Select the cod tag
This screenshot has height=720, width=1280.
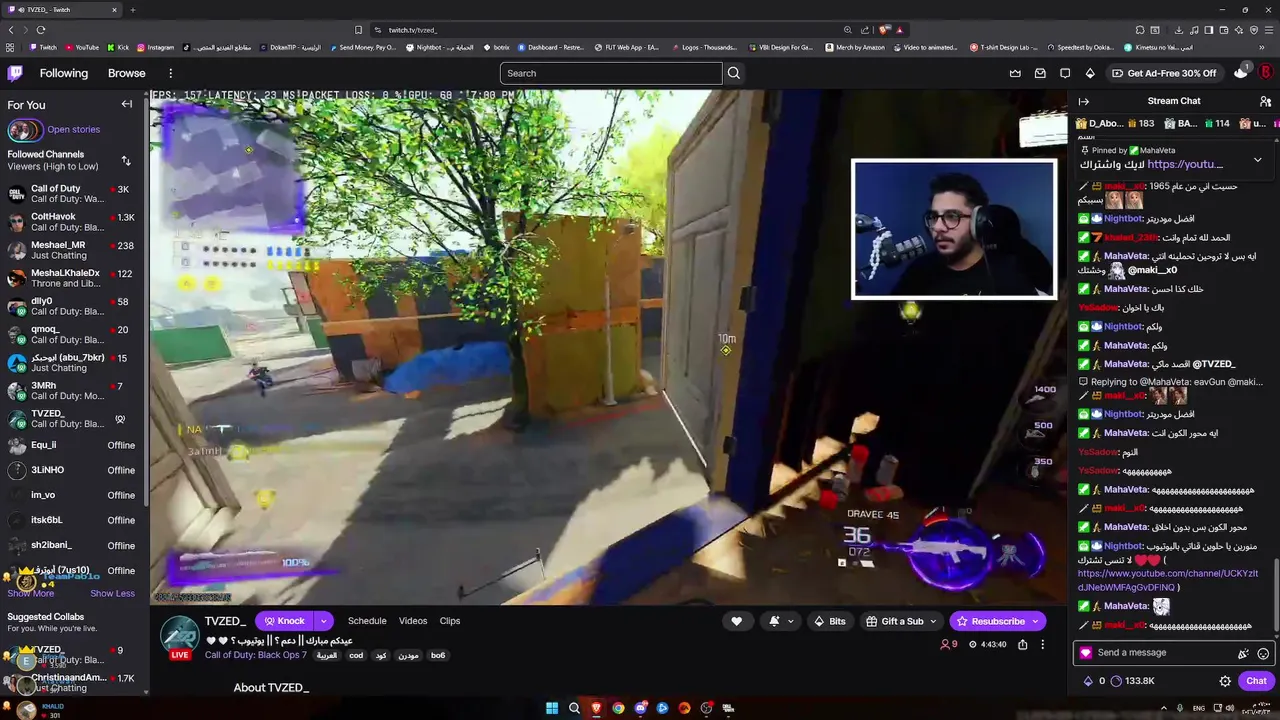[356, 656]
